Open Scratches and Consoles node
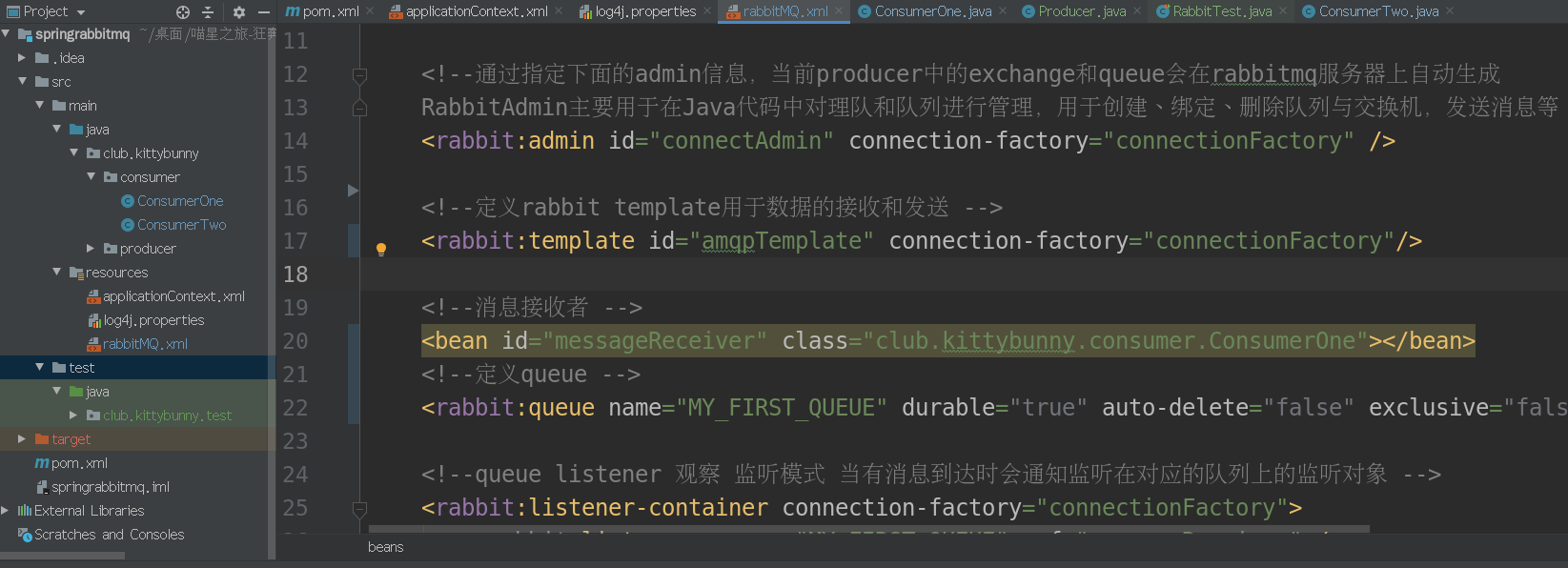 (x=109, y=535)
